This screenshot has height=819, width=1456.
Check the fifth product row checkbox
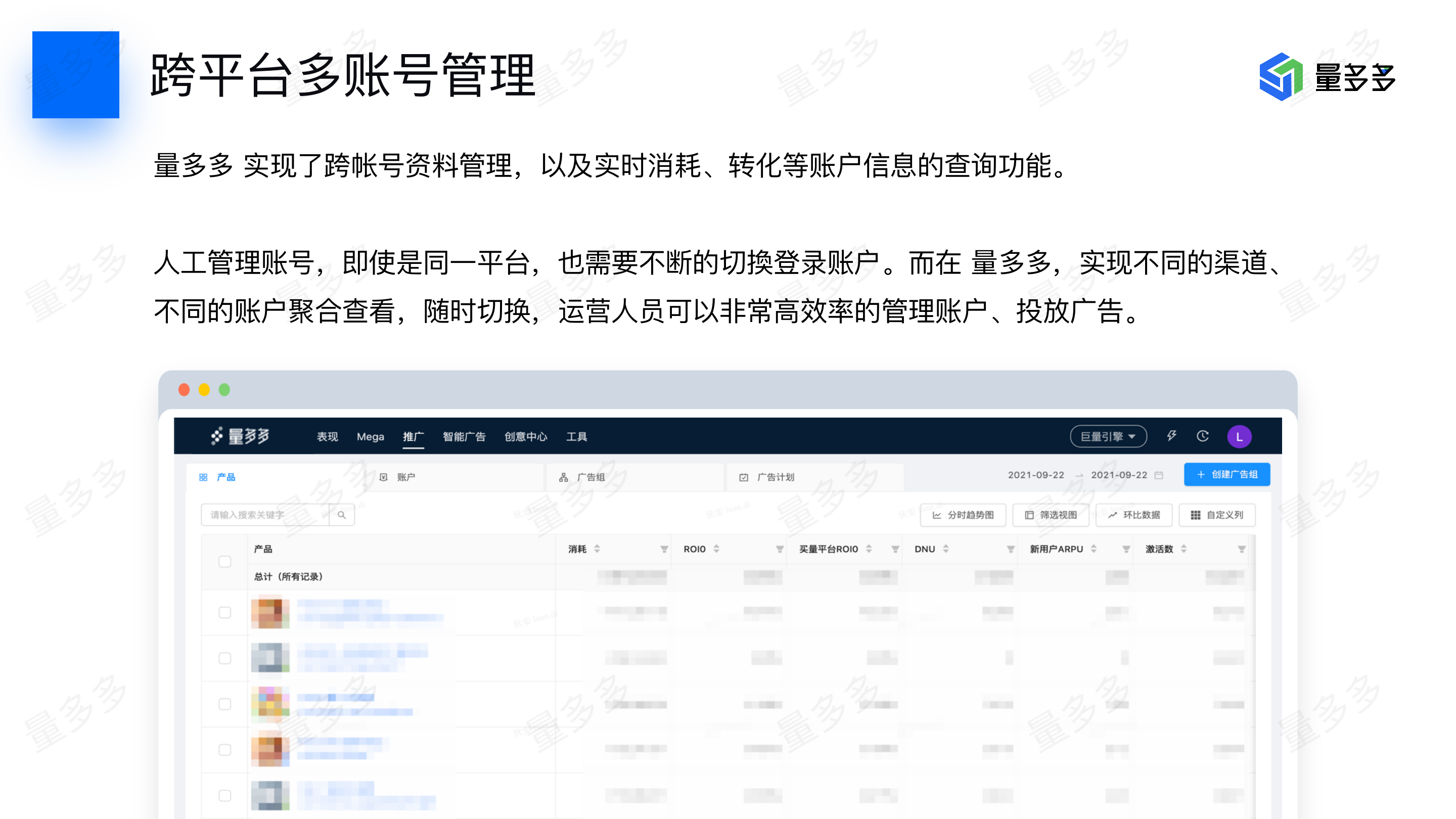(224, 795)
